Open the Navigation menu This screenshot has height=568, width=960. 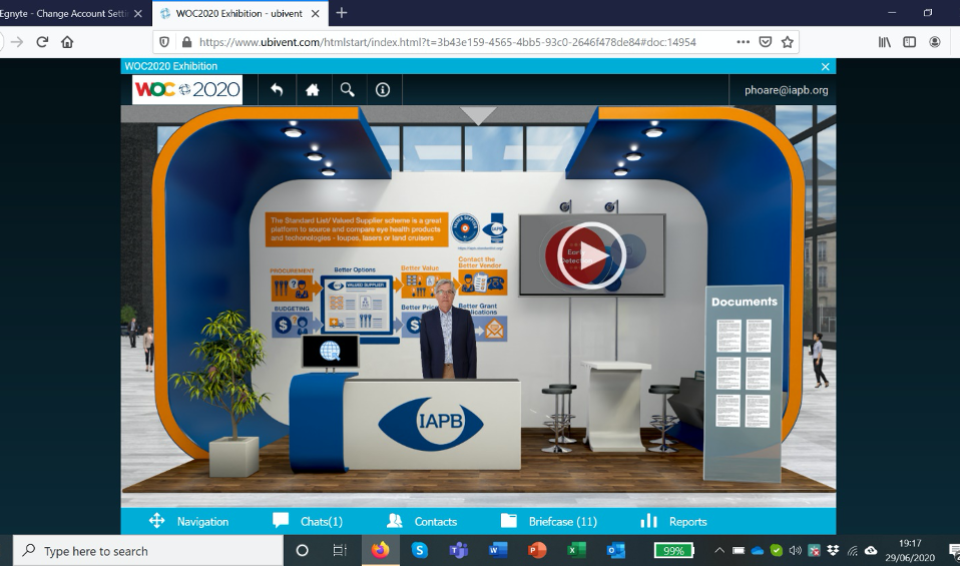189,521
